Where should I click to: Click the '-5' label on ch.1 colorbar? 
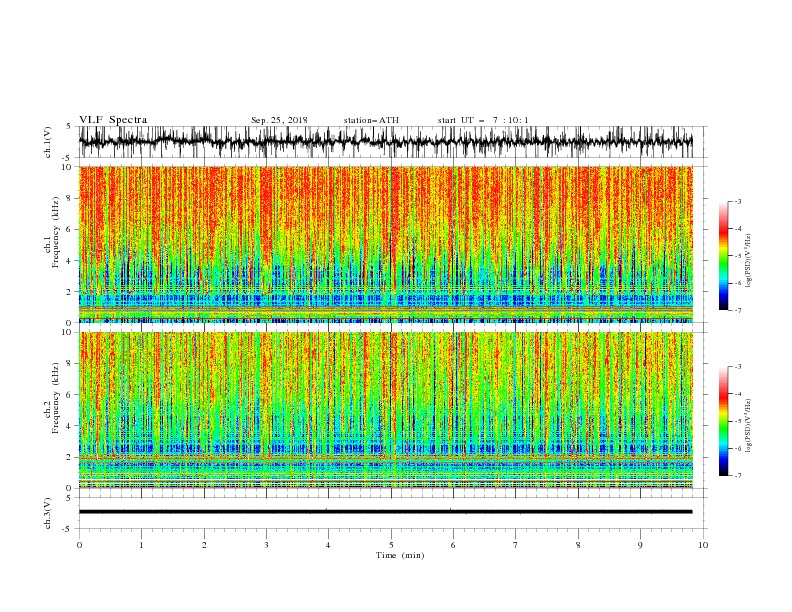738,256
